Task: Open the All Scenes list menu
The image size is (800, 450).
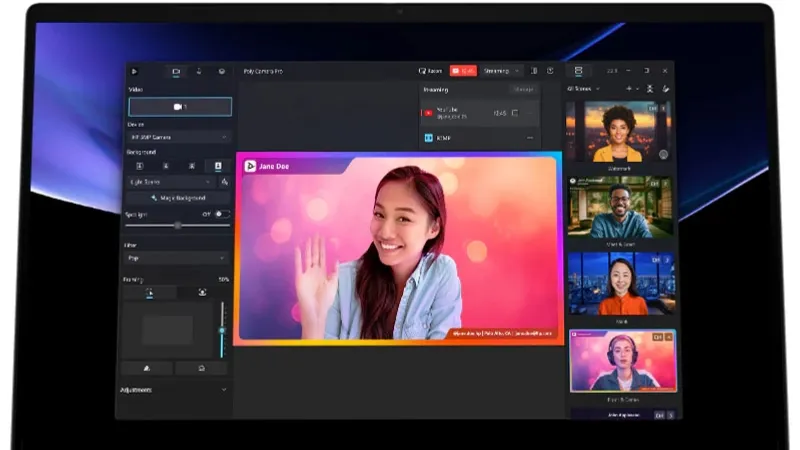Action: 583,89
